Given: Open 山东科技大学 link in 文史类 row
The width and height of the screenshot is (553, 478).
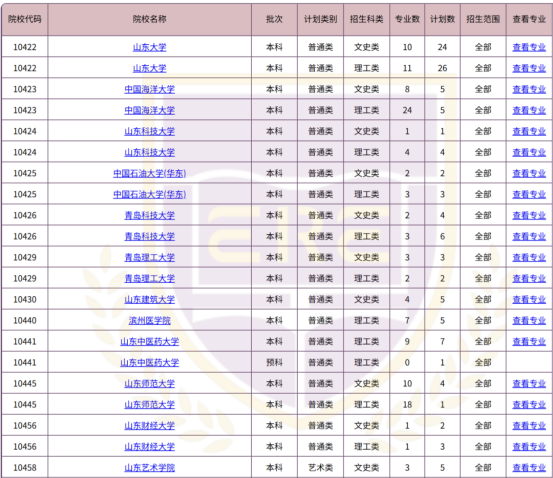Looking at the screenshot, I should pos(149,131).
